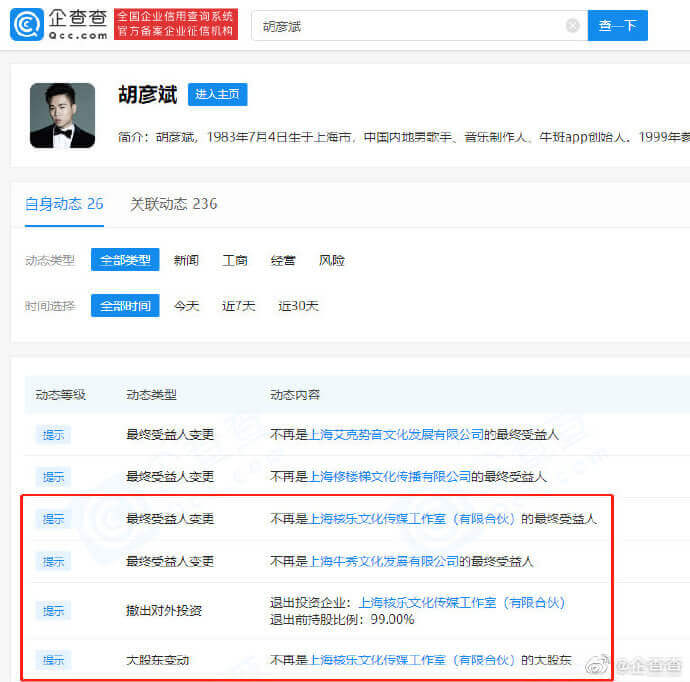Open the 上海艾克韵音文化发展有限公司 link
The image size is (690, 682).
tap(397, 435)
